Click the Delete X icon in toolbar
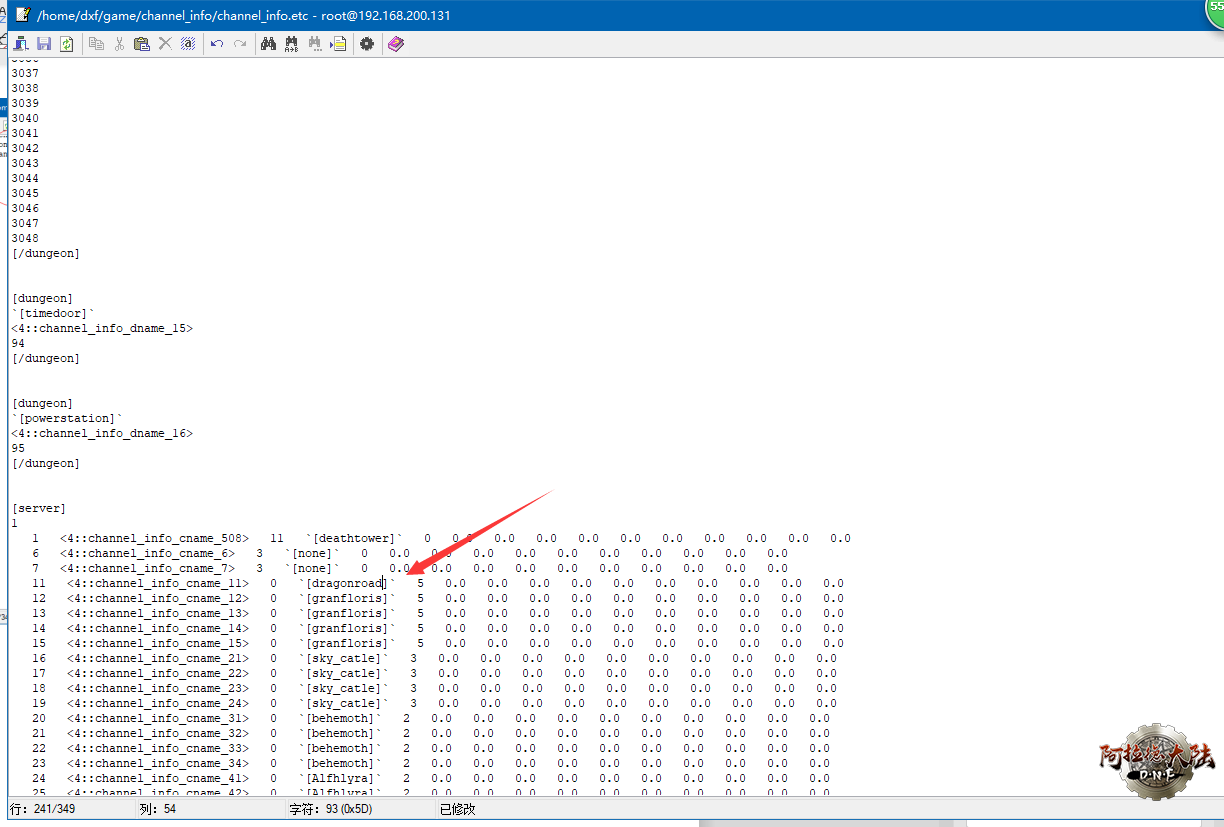 [x=164, y=44]
